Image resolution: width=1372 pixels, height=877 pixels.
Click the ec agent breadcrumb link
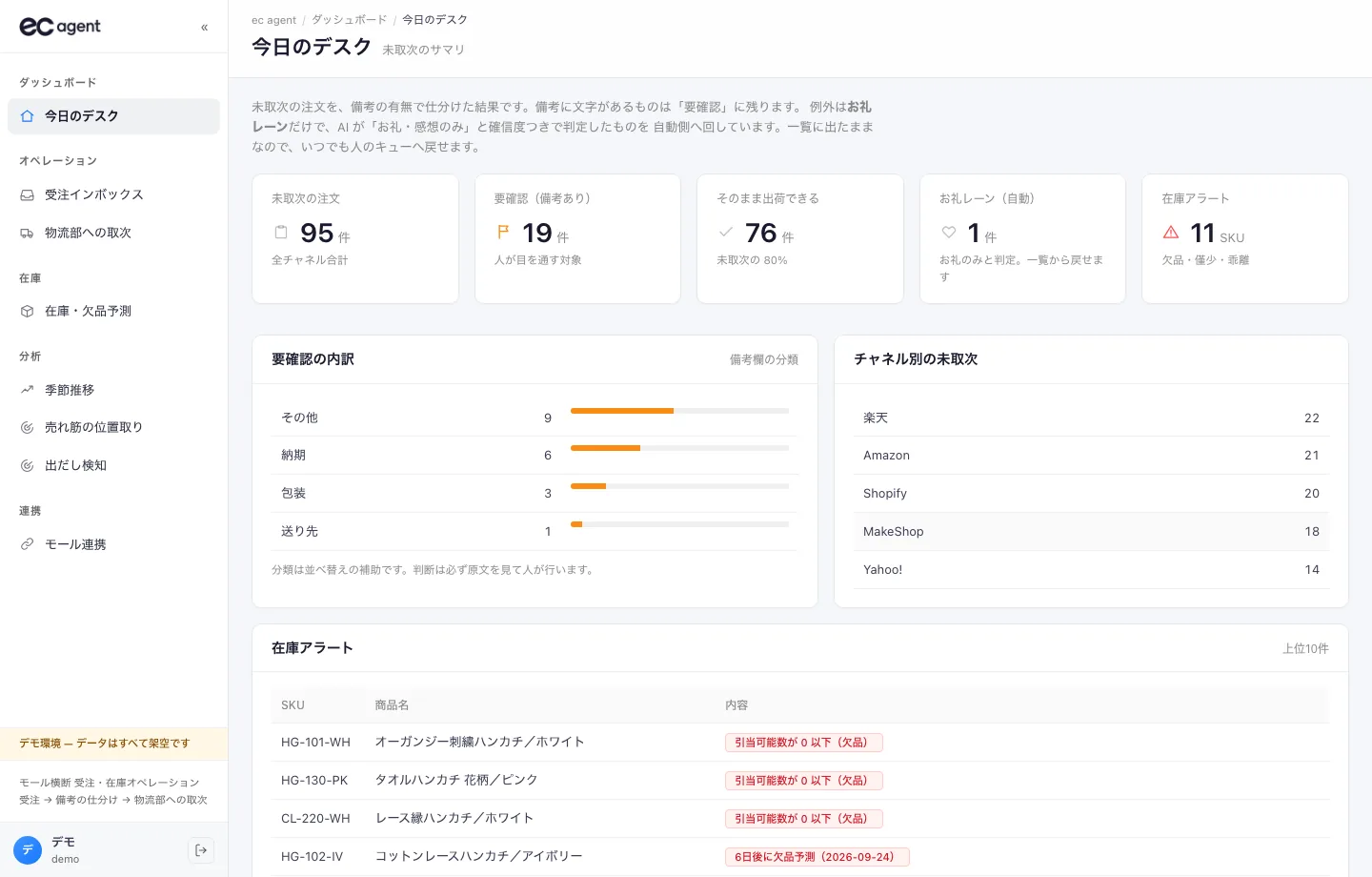(x=273, y=20)
